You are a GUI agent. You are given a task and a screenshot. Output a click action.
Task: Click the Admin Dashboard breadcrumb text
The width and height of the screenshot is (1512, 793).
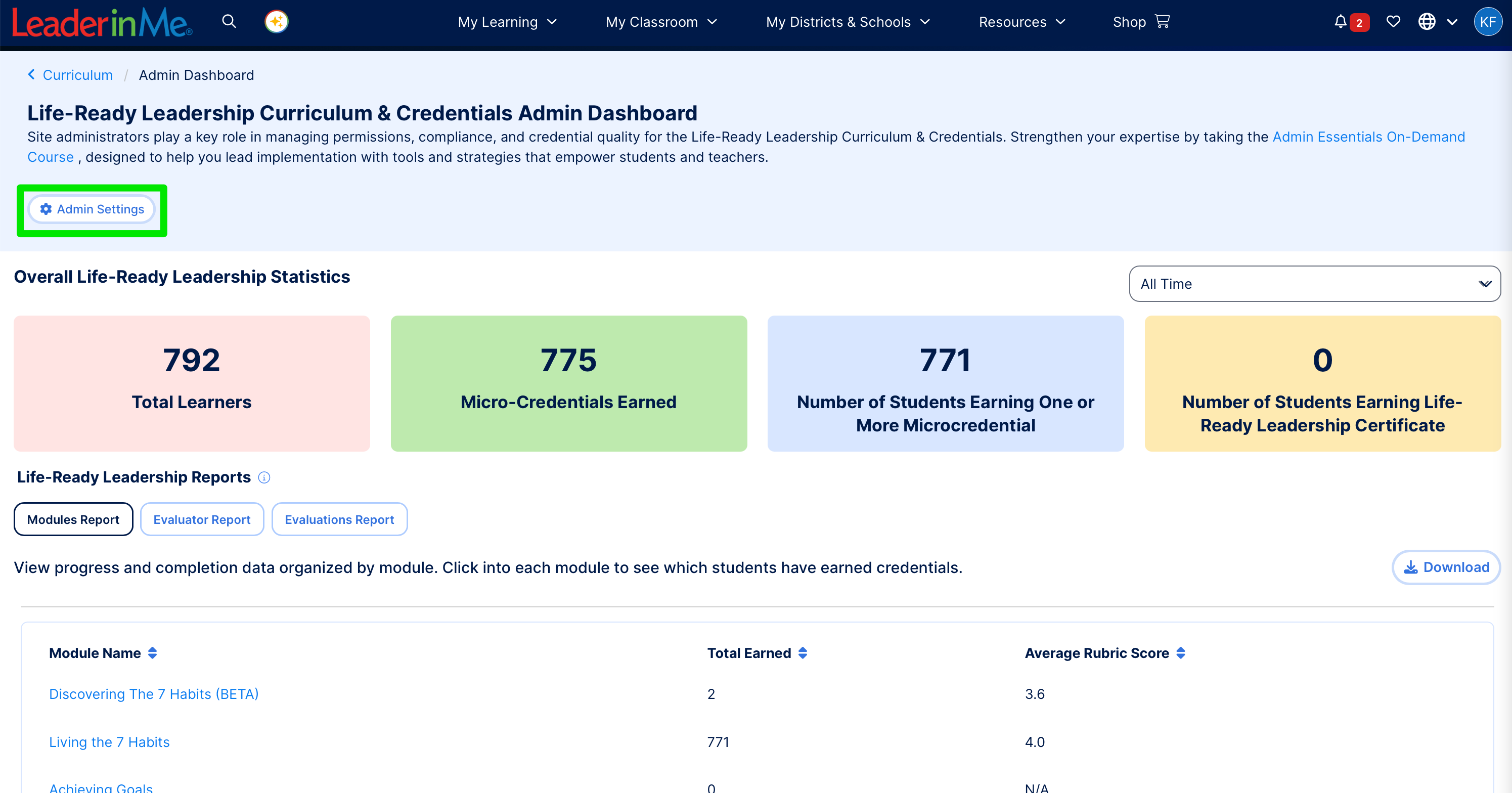coord(197,75)
